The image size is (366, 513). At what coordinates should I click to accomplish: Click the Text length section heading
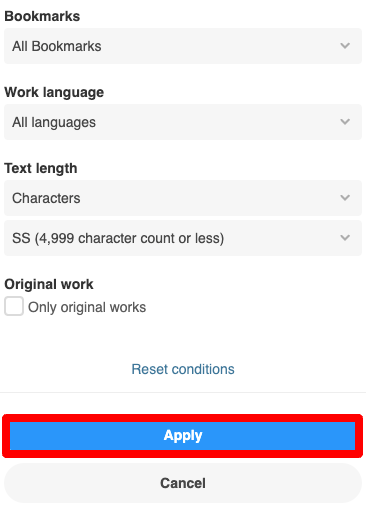pos(41,168)
